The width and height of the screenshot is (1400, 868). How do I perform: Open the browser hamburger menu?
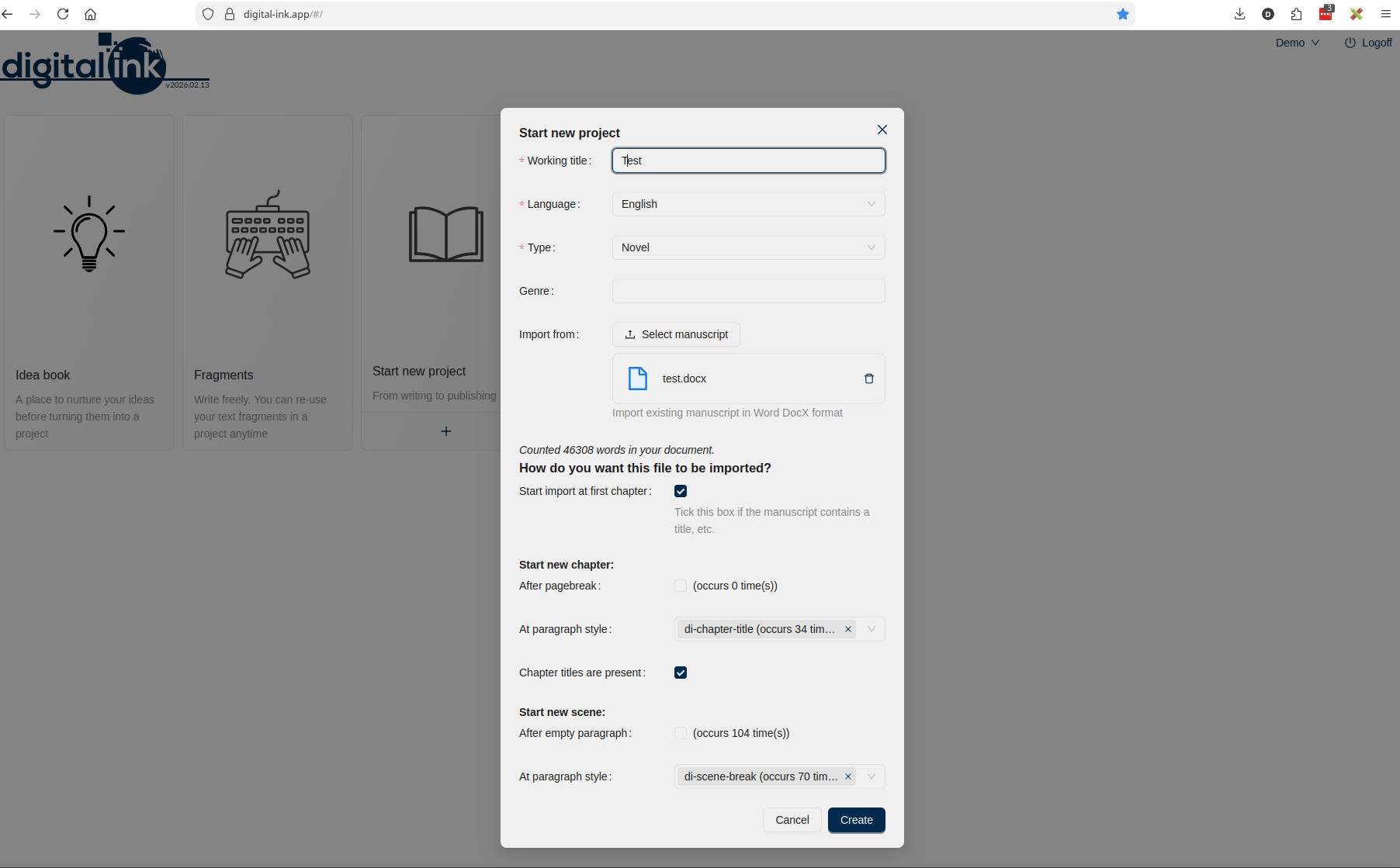coord(1385,13)
